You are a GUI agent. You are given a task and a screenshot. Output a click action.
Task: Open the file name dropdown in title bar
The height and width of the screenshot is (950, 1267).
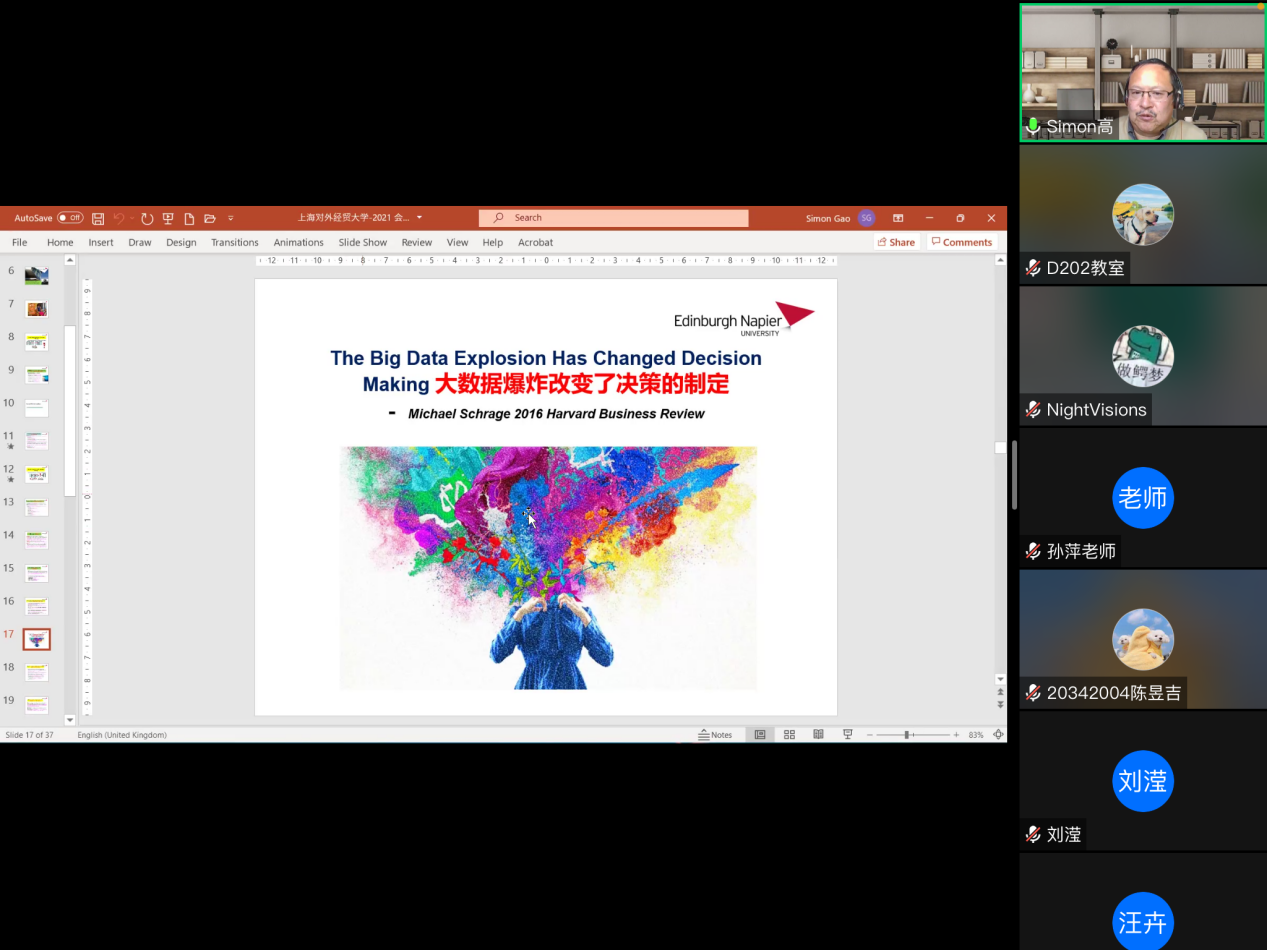(x=419, y=218)
